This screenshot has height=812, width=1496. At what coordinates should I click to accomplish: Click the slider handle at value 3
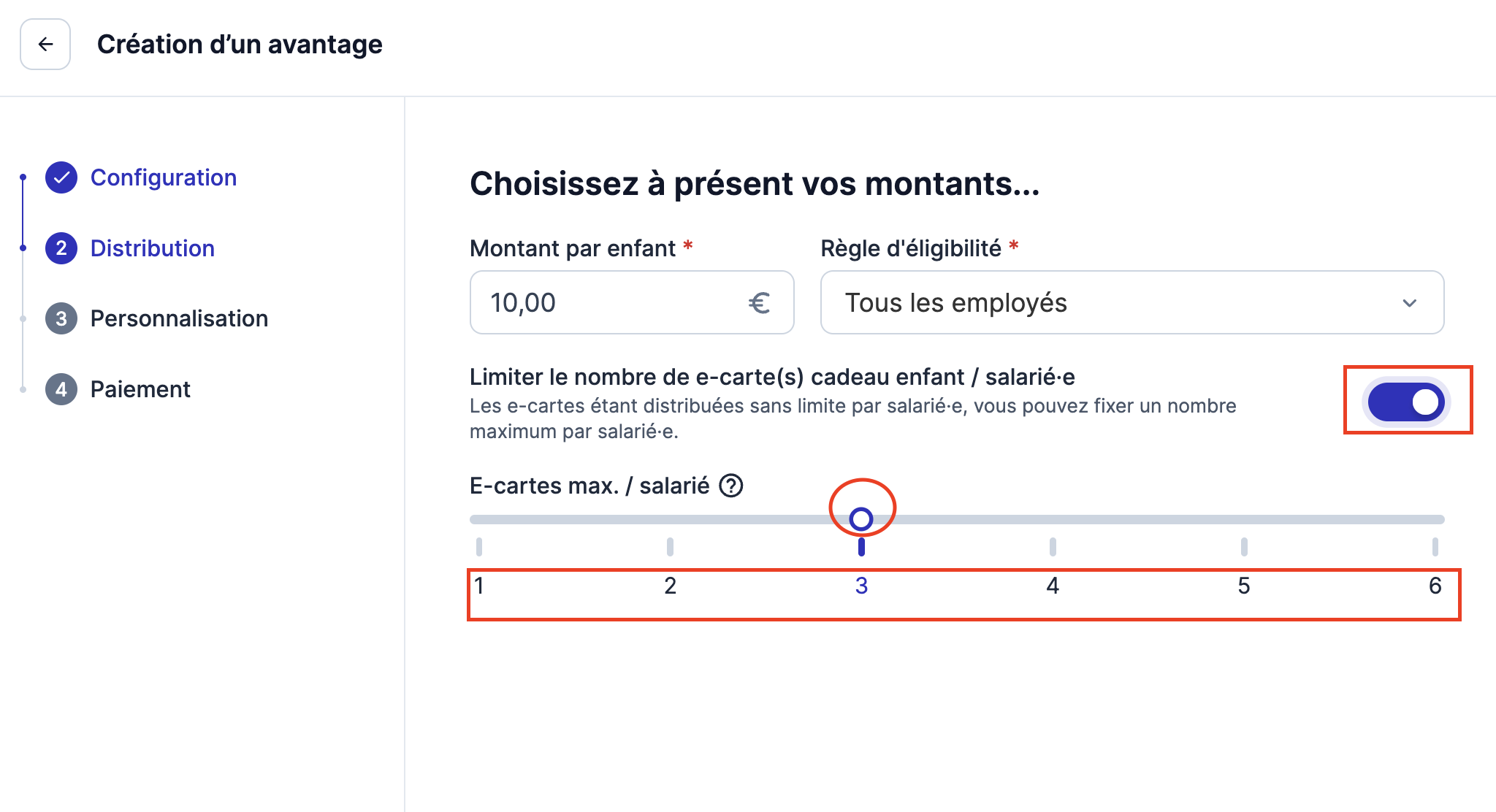(861, 519)
